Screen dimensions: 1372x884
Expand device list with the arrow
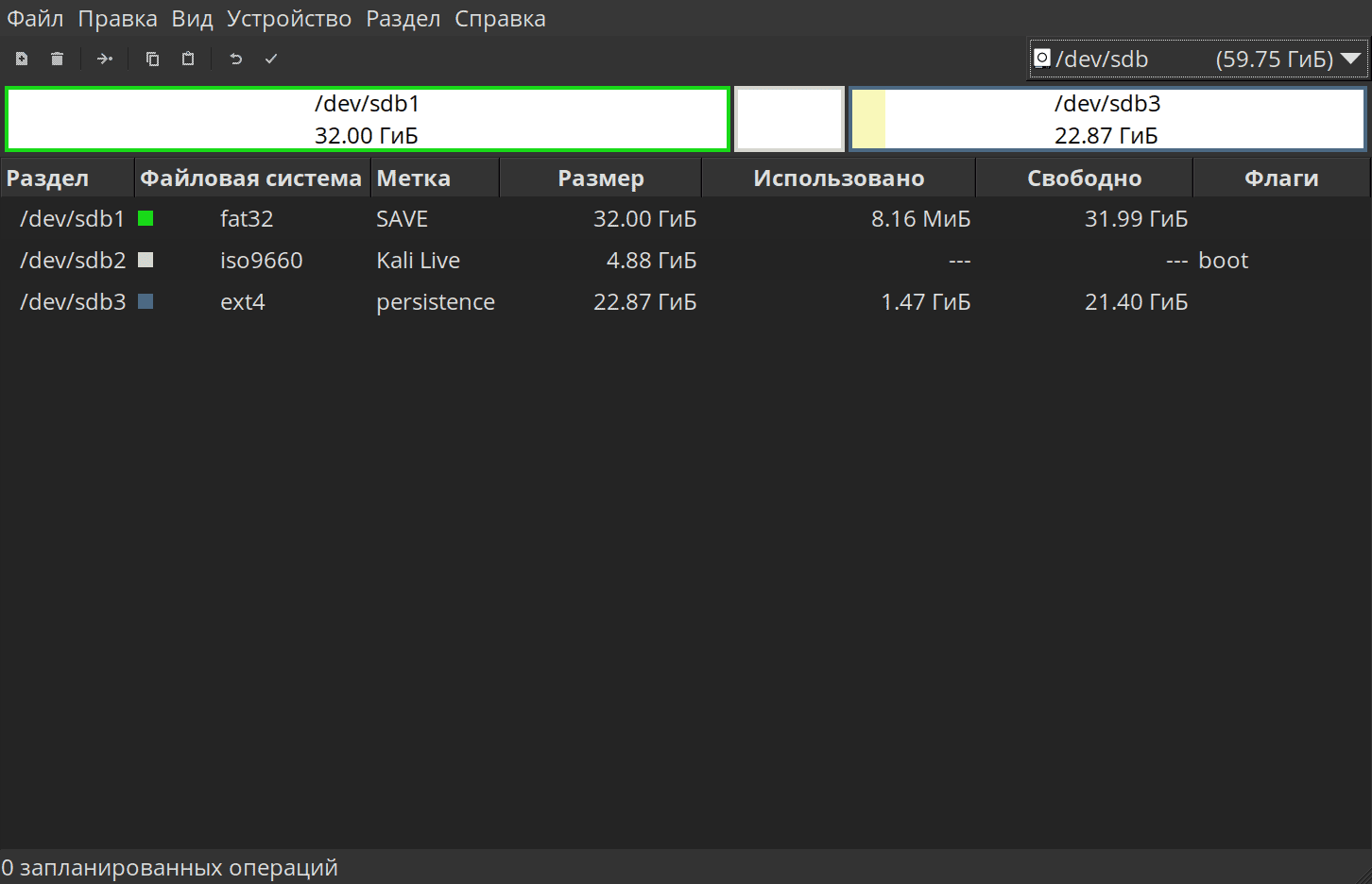coord(1351,59)
